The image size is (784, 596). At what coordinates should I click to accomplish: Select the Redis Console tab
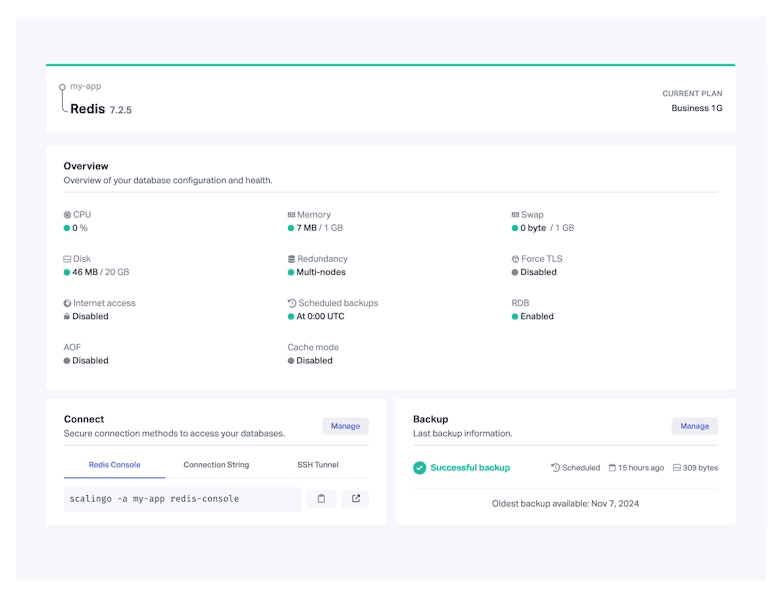coord(114,465)
